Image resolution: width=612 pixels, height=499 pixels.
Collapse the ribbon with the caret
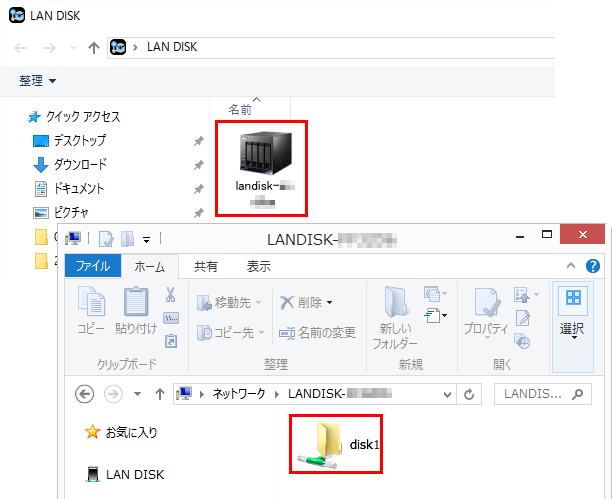coord(571,266)
